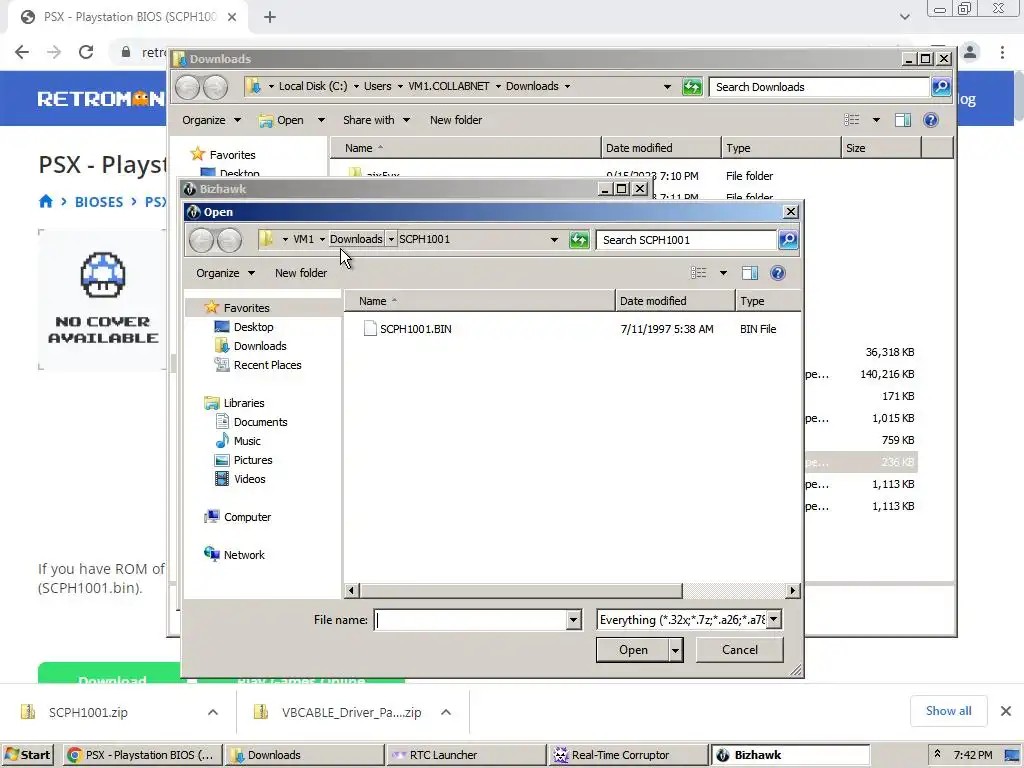Switch to RTC Launcher taskbar item
This screenshot has height=768, width=1024.
(x=465, y=755)
